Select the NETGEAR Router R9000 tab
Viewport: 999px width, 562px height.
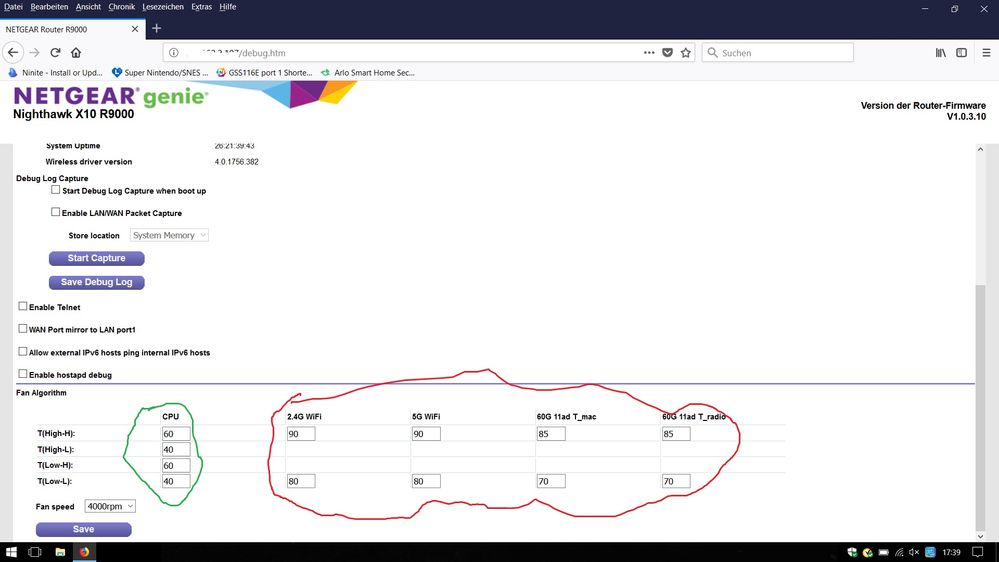[x=71, y=29]
